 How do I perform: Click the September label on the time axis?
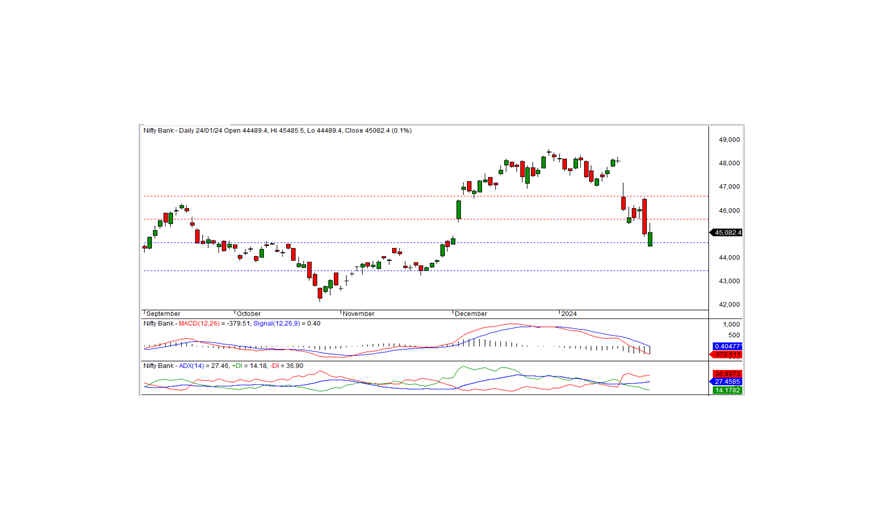point(163,313)
